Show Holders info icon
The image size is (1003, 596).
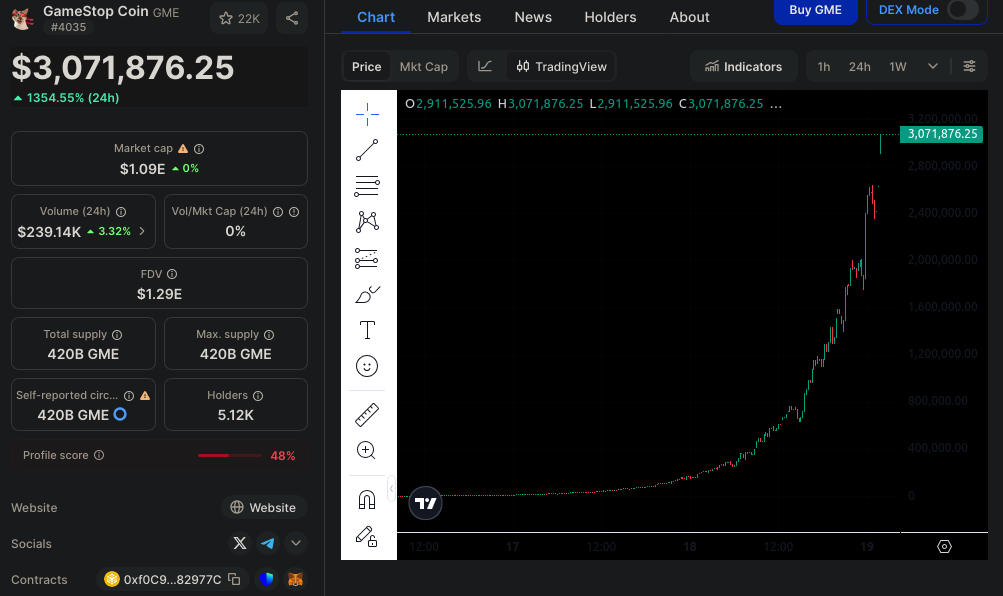coord(258,396)
